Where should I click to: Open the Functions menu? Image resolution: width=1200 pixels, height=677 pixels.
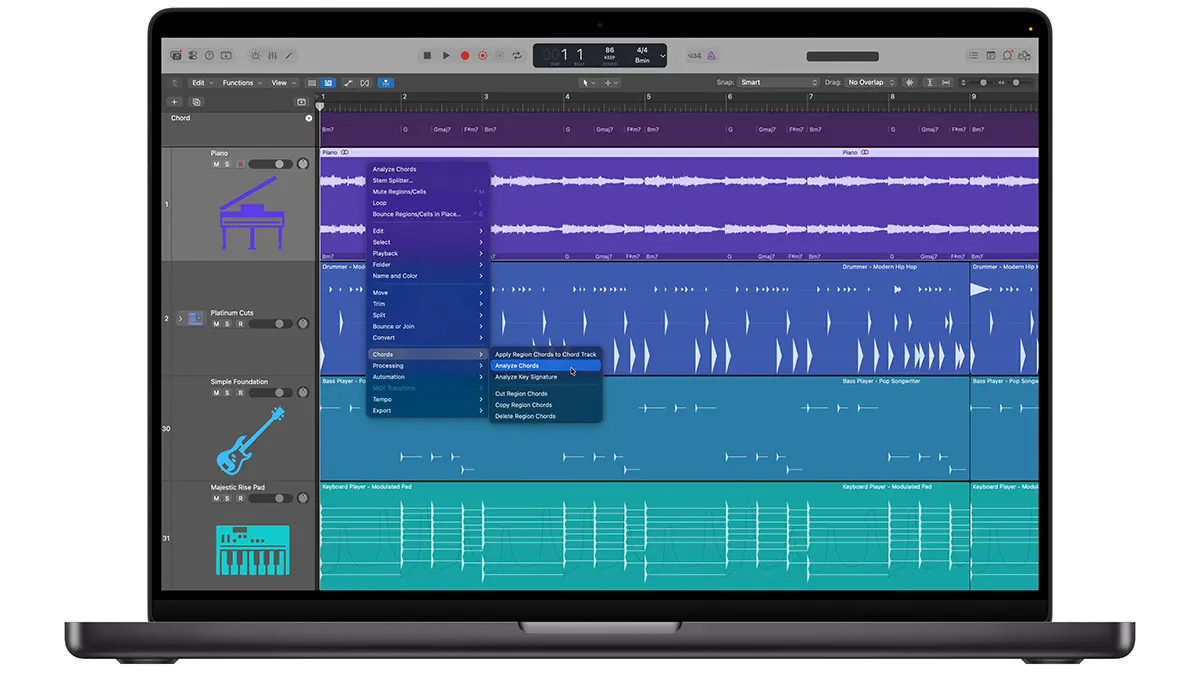click(241, 83)
